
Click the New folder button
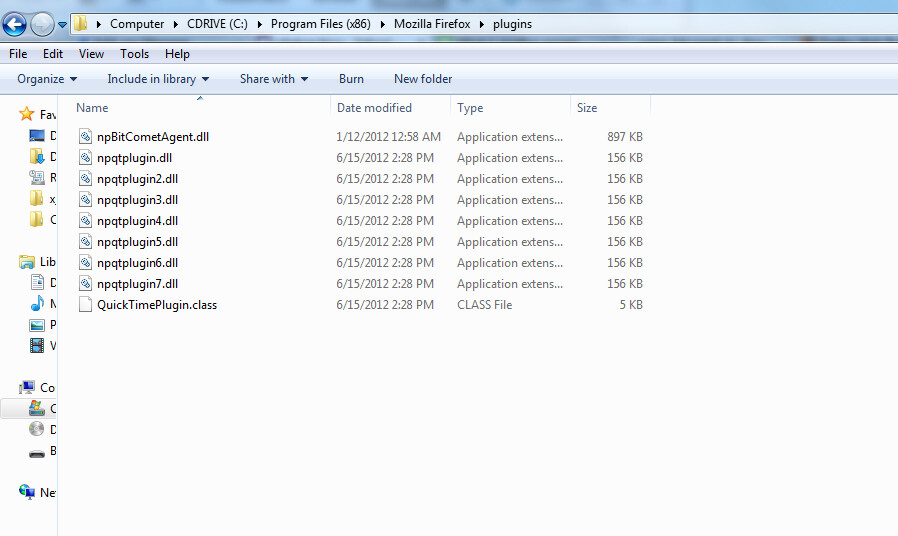[422, 79]
